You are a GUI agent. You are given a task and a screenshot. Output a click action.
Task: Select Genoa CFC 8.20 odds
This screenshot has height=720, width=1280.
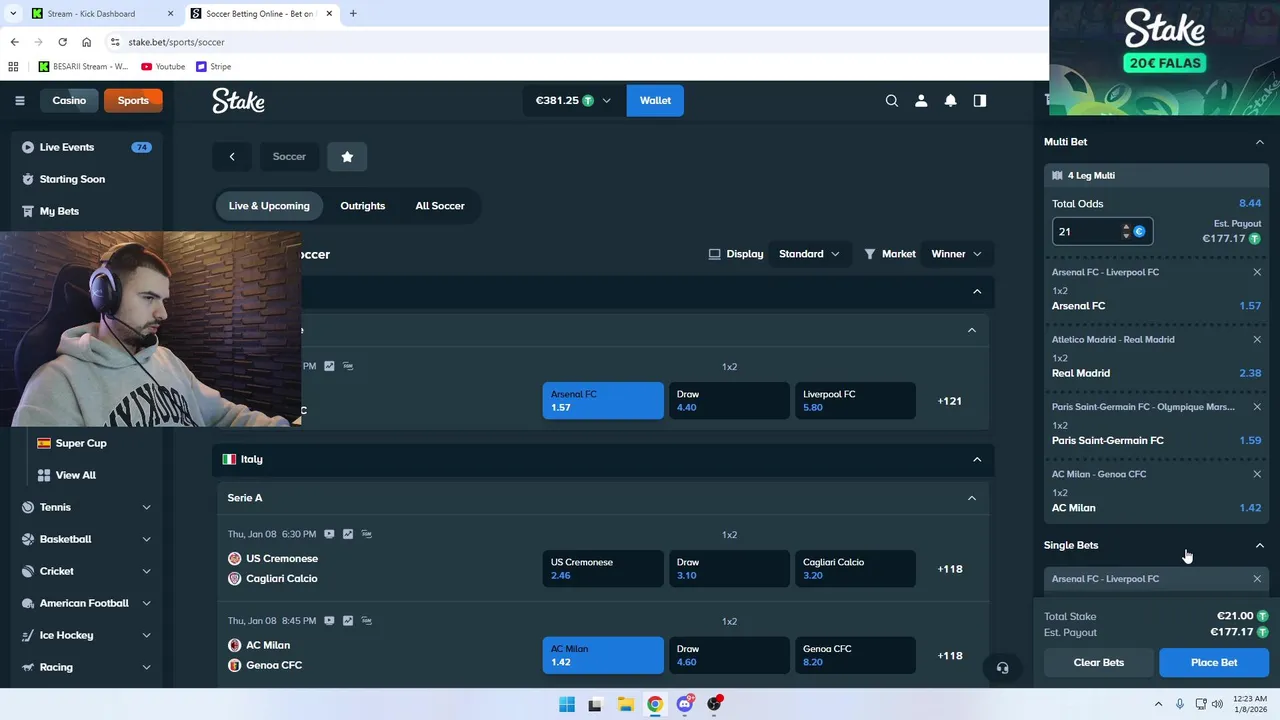coord(855,656)
